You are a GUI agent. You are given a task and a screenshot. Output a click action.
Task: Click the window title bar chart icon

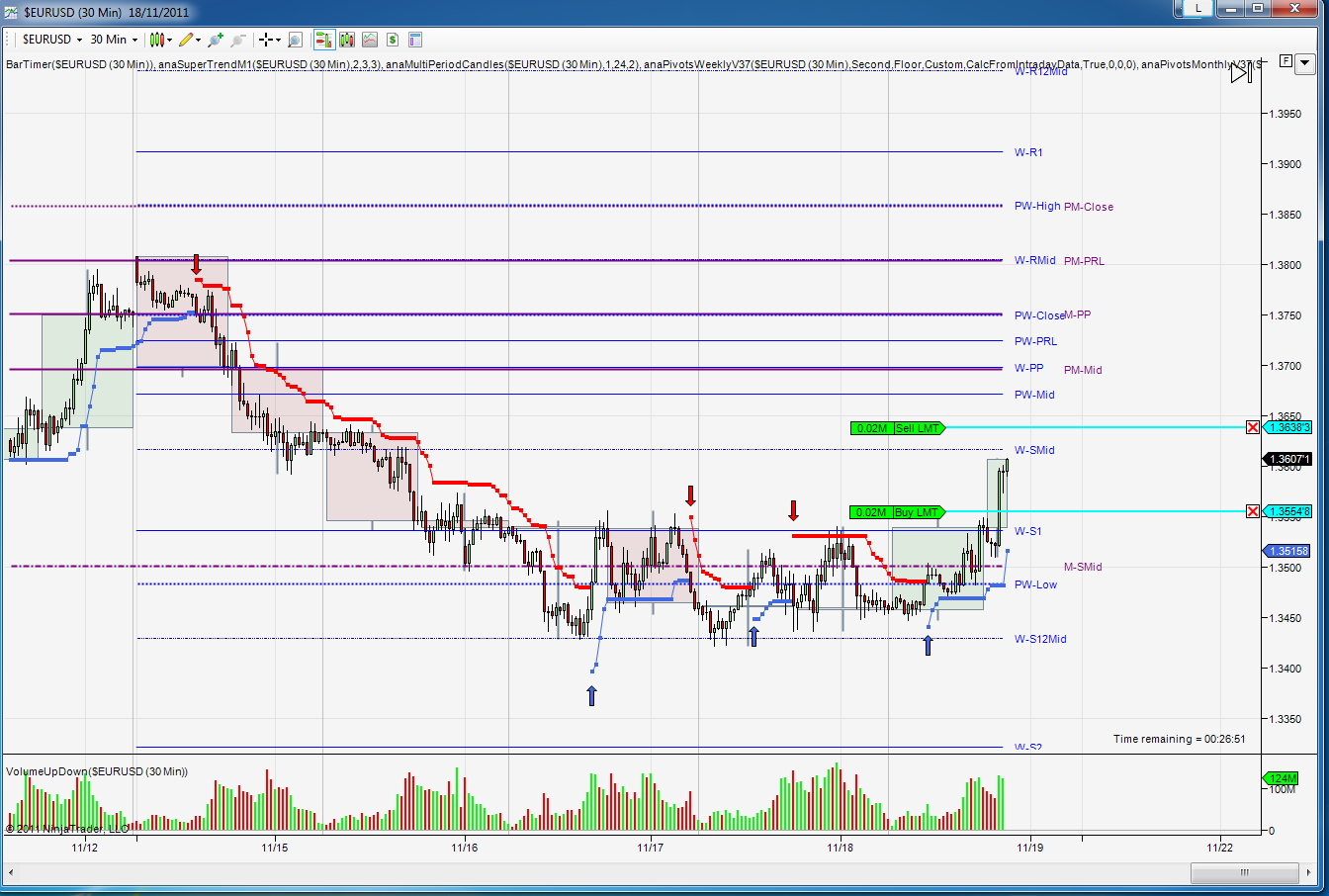[x=12, y=12]
